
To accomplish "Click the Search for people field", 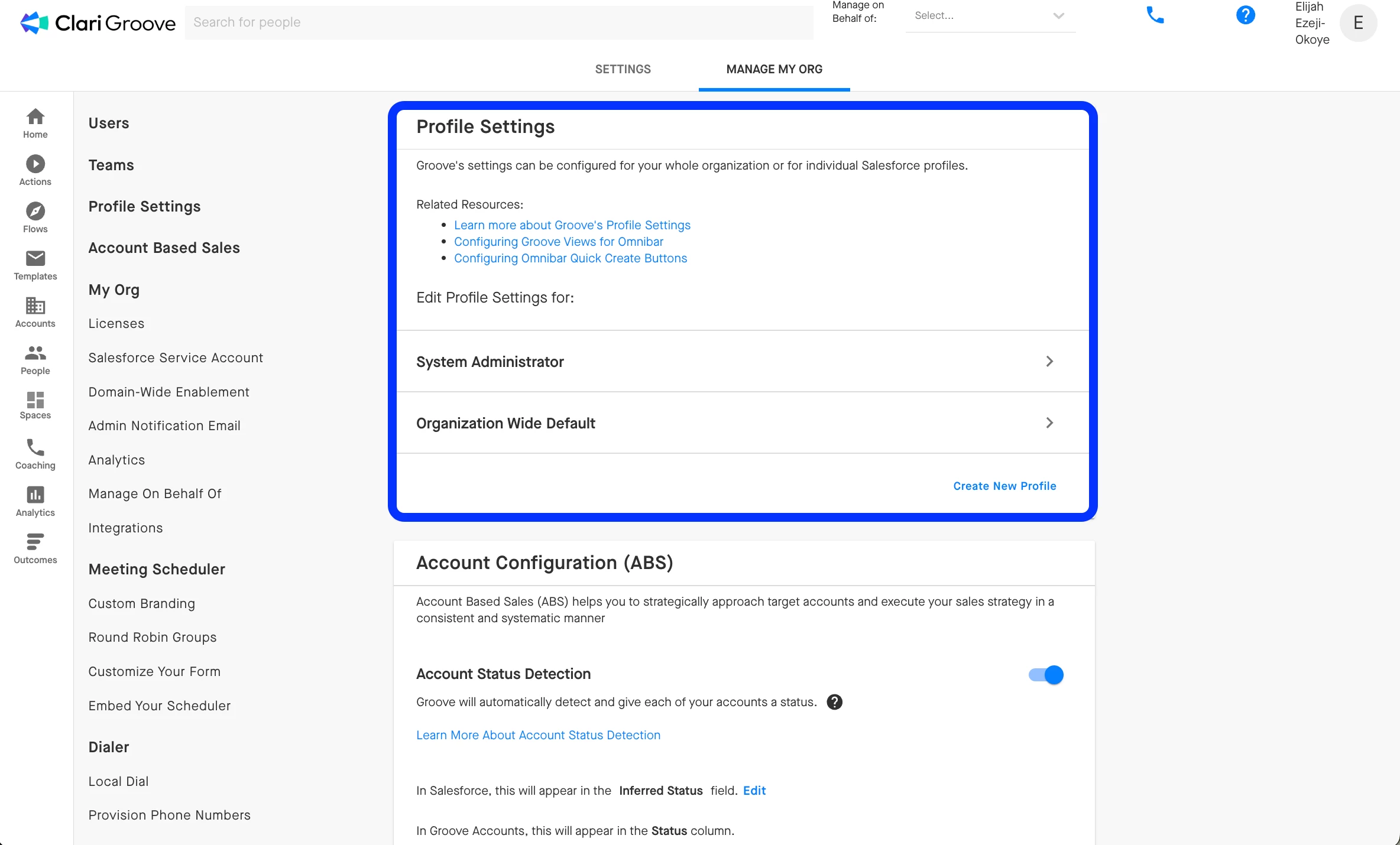I will point(498,22).
